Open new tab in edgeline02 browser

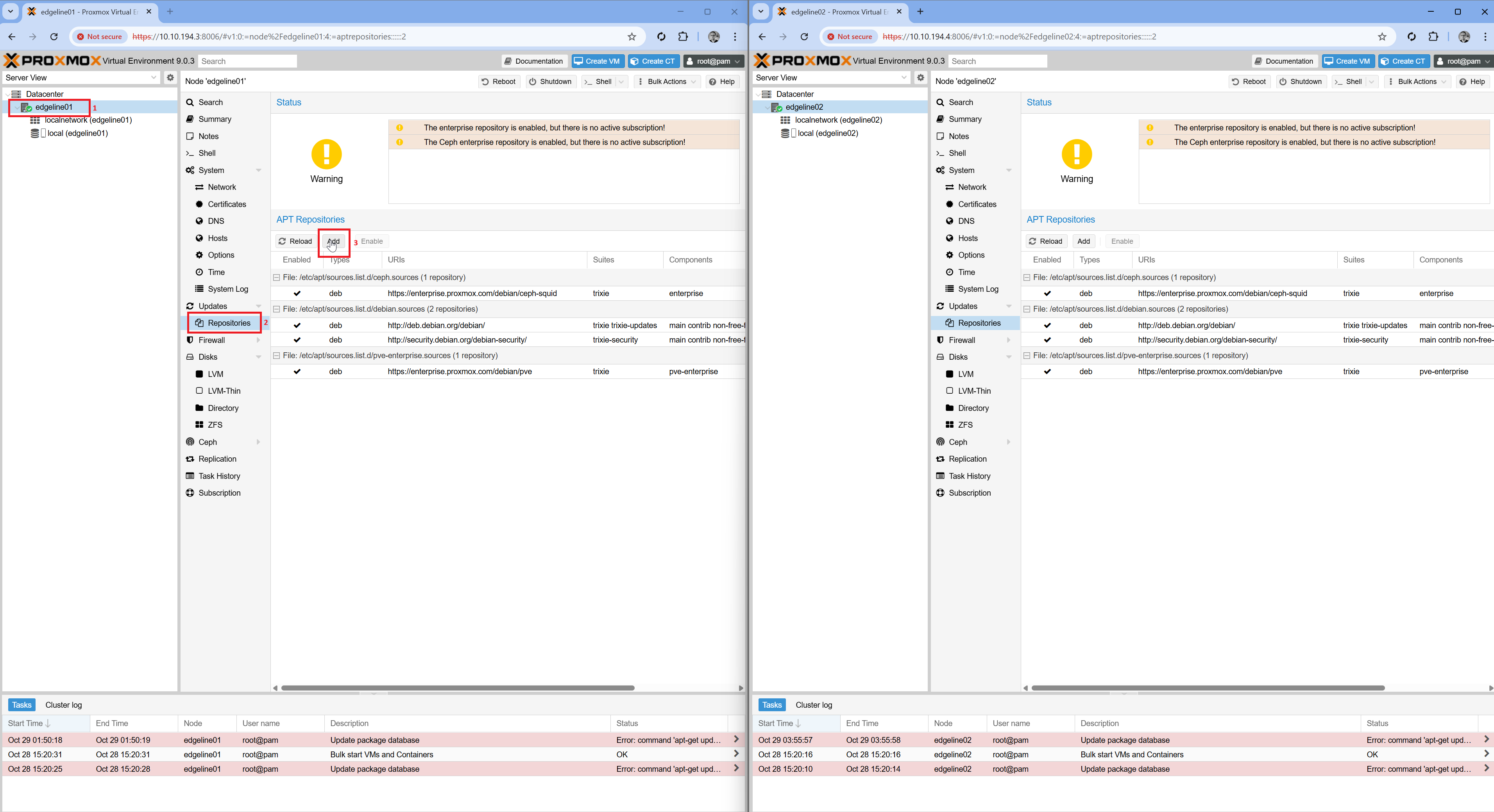920,12
